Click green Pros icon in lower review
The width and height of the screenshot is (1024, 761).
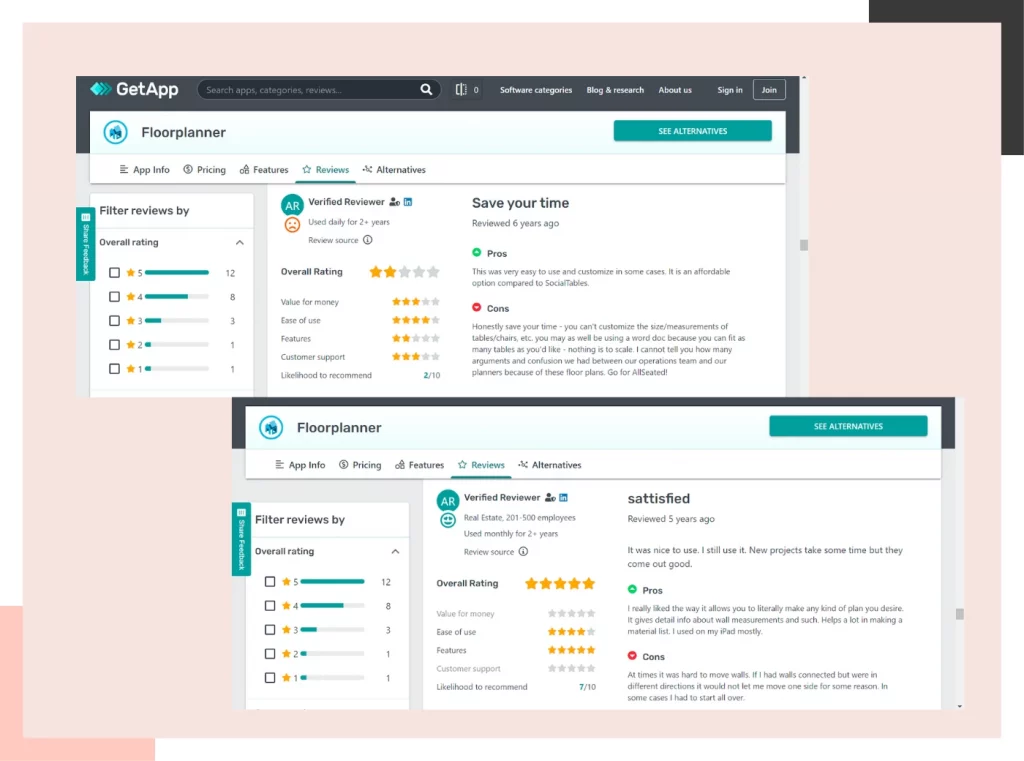(632, 589)
